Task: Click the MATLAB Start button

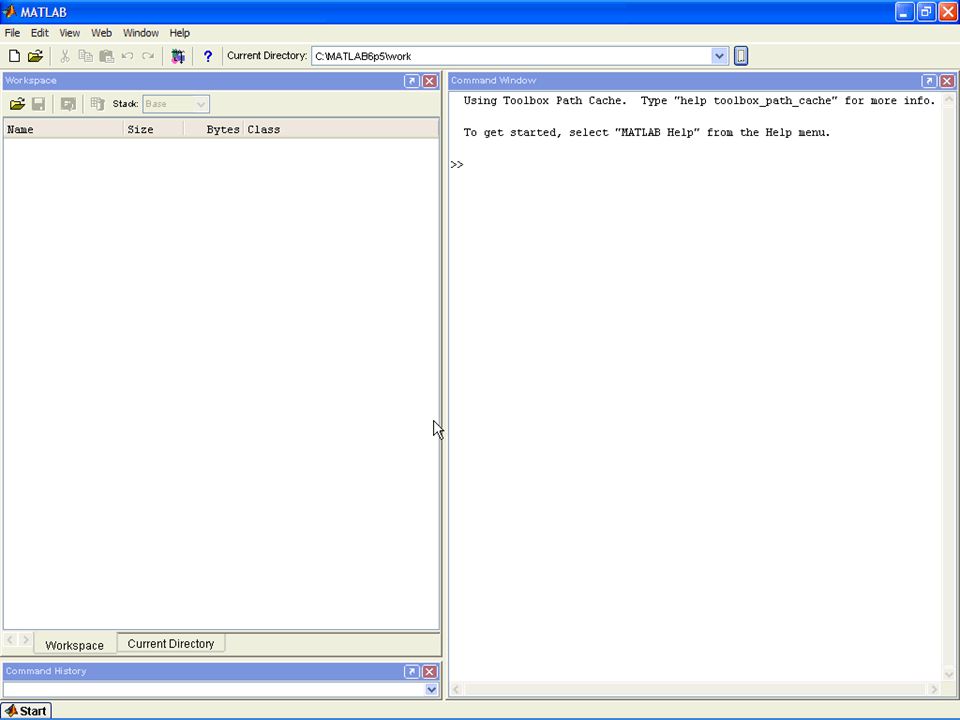Action: (x=26, y=711)
